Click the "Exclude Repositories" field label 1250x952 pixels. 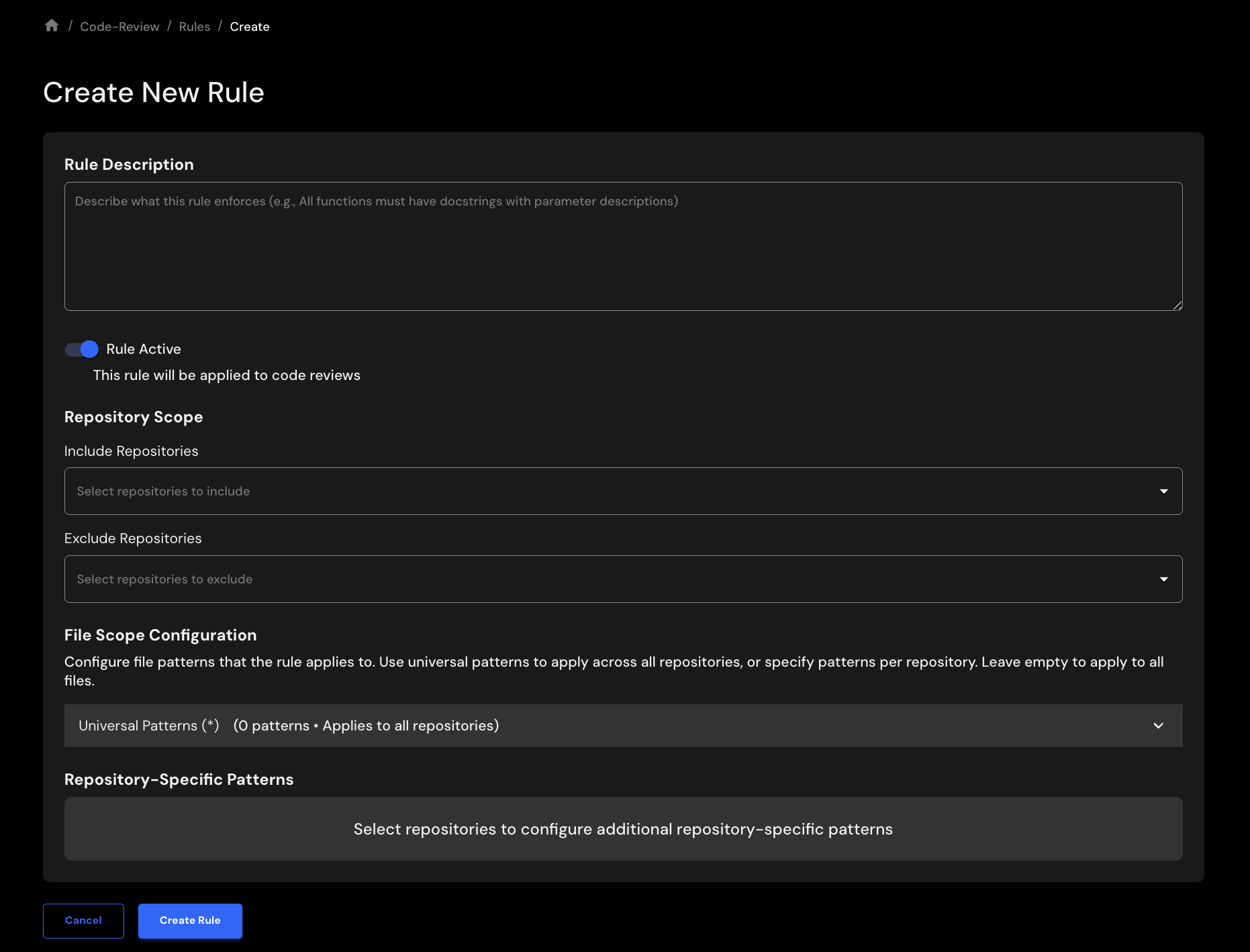(133, 538)
